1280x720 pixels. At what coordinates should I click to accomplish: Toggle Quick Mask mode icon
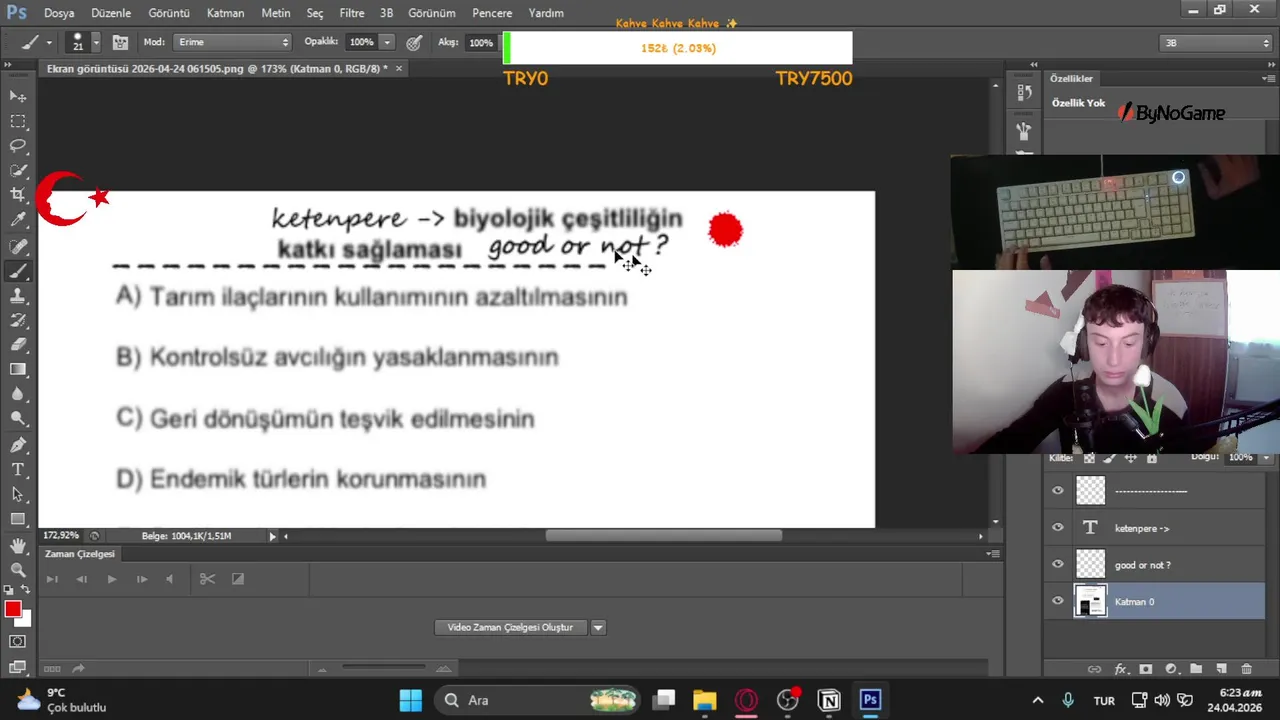point(18,641)
